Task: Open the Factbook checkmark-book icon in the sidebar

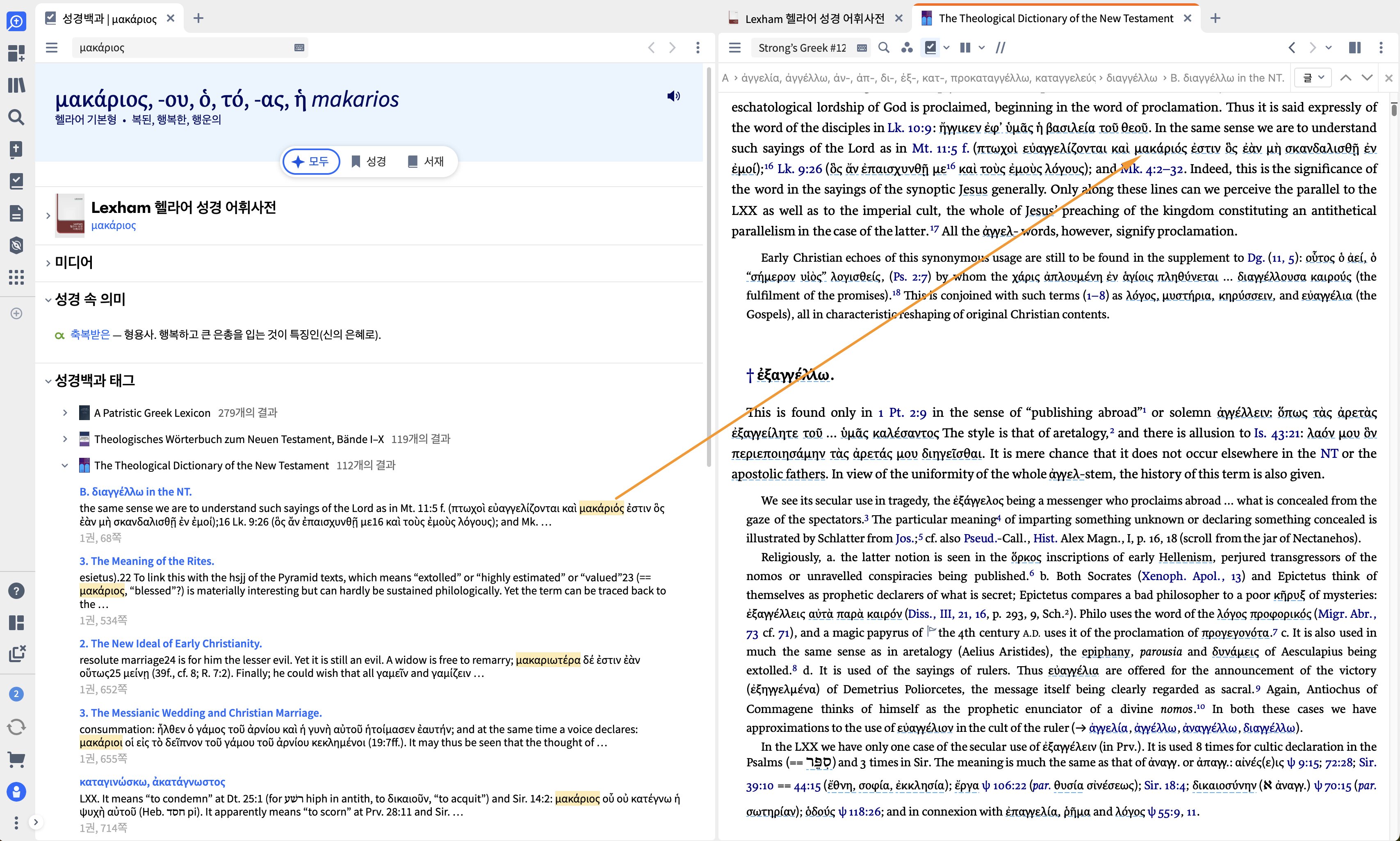Action: 16,181
